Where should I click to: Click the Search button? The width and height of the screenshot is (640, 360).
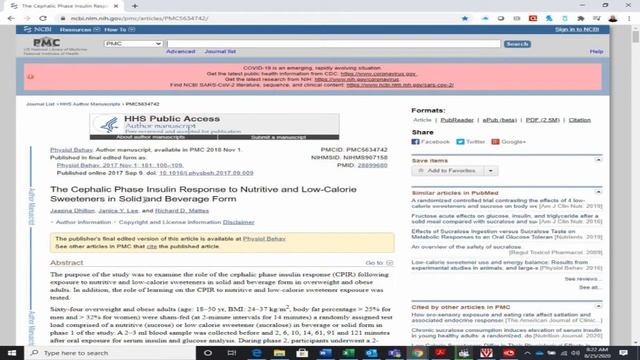[517, 44]
